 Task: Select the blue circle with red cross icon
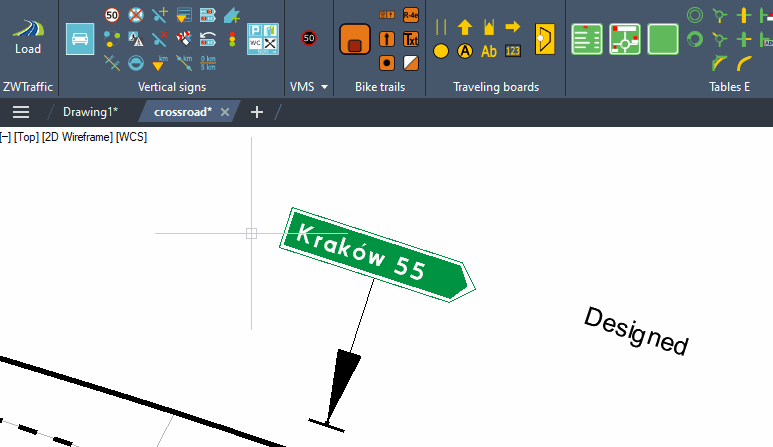(136, 15)
